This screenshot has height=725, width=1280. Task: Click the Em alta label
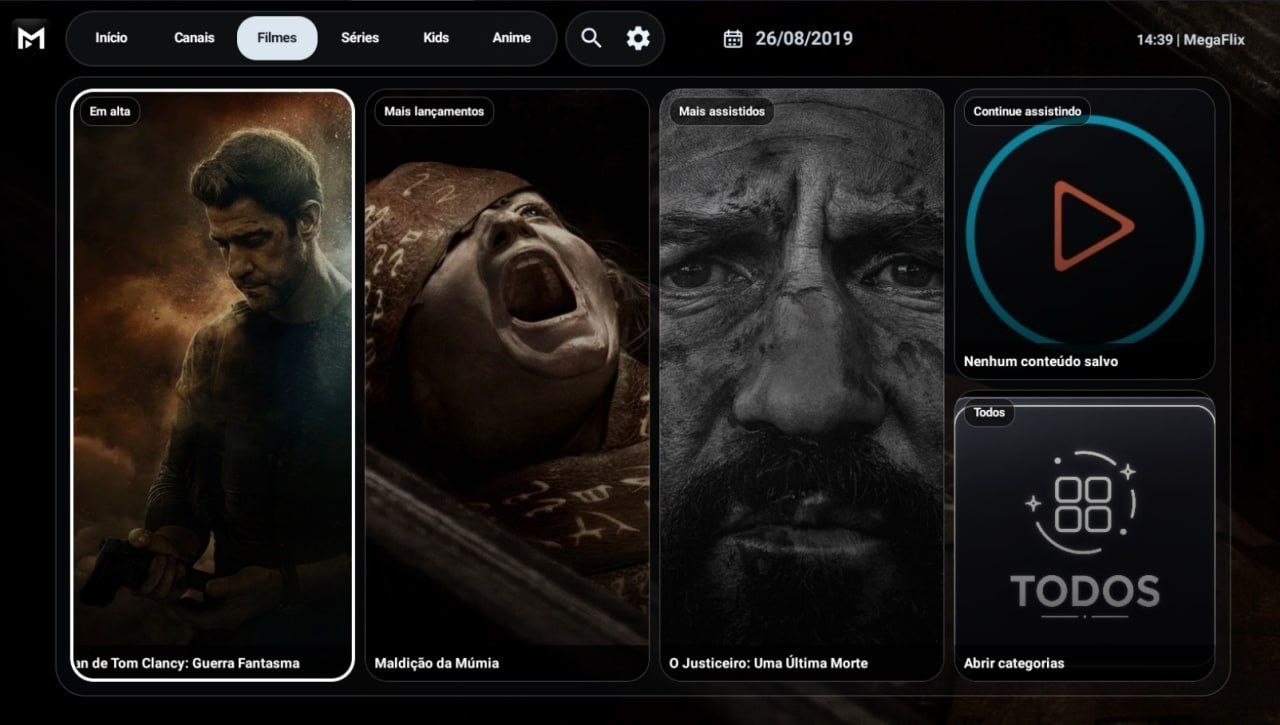click(x=112, y=111)
